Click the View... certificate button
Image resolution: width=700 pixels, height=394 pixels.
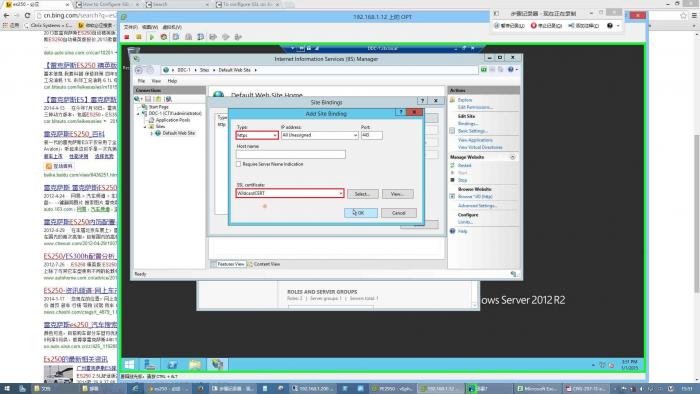point(397,194)
